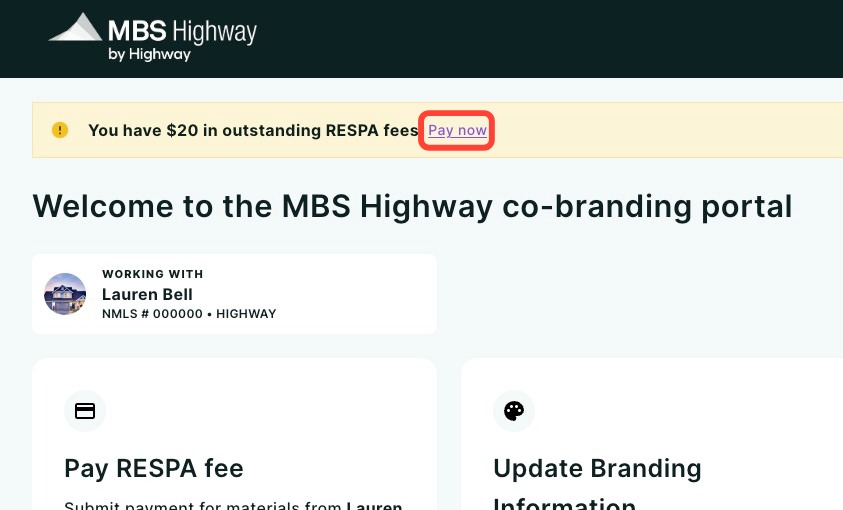Select the Lauren Bell name text
Image resolution: width=843 pixels, height=510 pixels.
pos(147,294)
